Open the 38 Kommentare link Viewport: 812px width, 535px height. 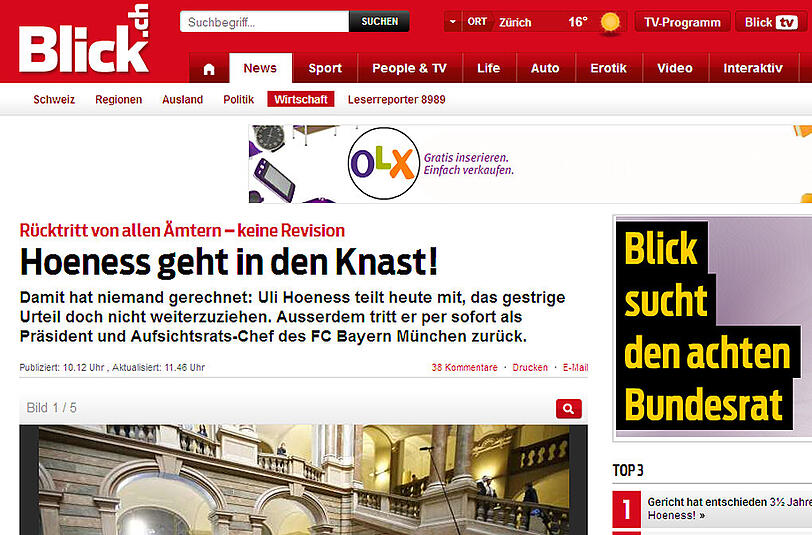[465, 367]
